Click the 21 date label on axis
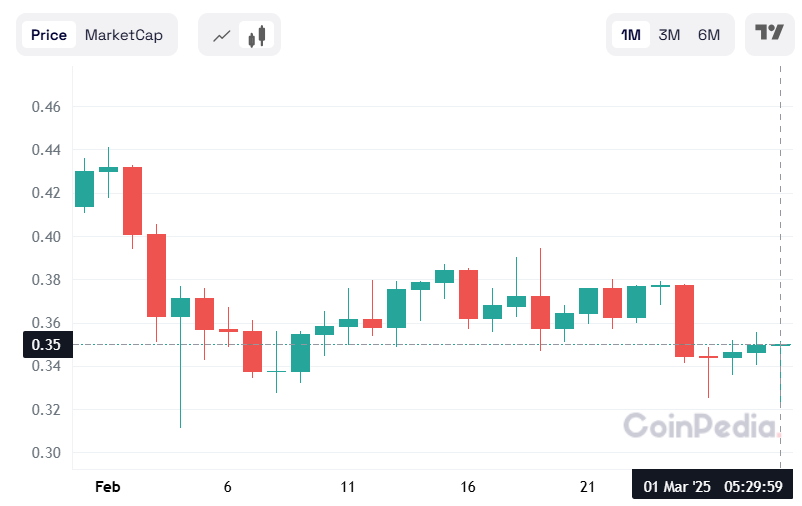The height and width of the screenshot is (506, 802). tap(588, 487)
